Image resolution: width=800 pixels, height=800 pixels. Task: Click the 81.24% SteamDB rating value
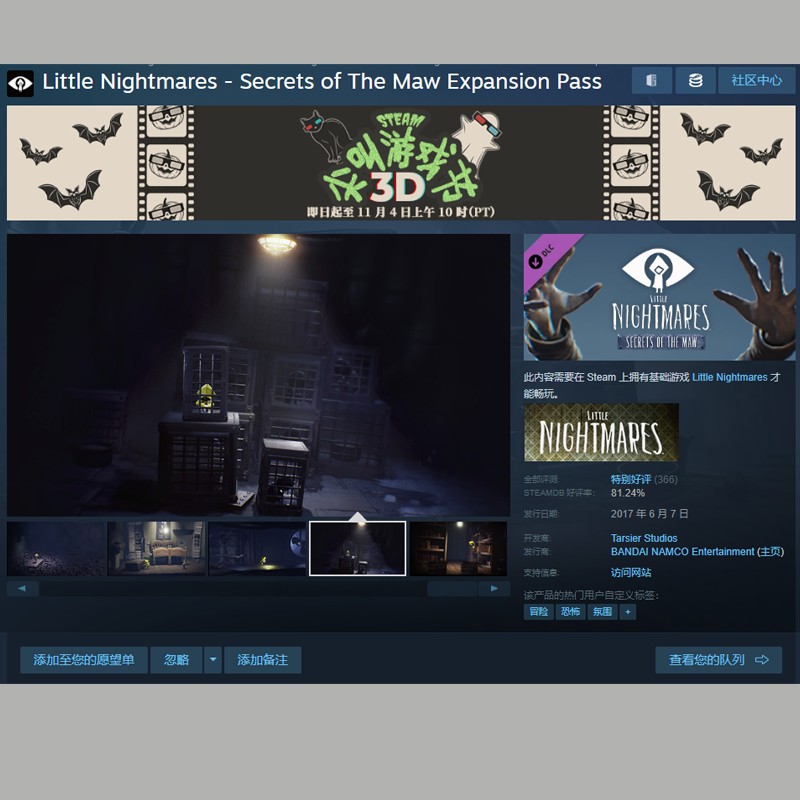(x=628, y=493)
